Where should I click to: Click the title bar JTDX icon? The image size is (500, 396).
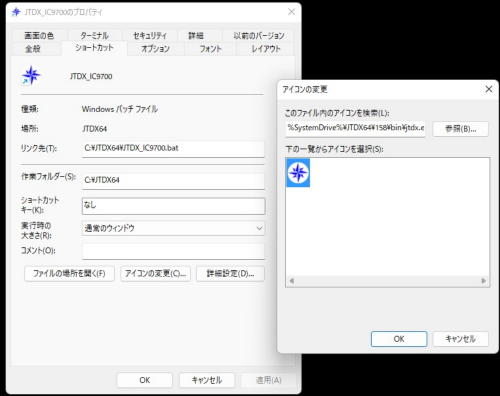click(x=16, y=12)
